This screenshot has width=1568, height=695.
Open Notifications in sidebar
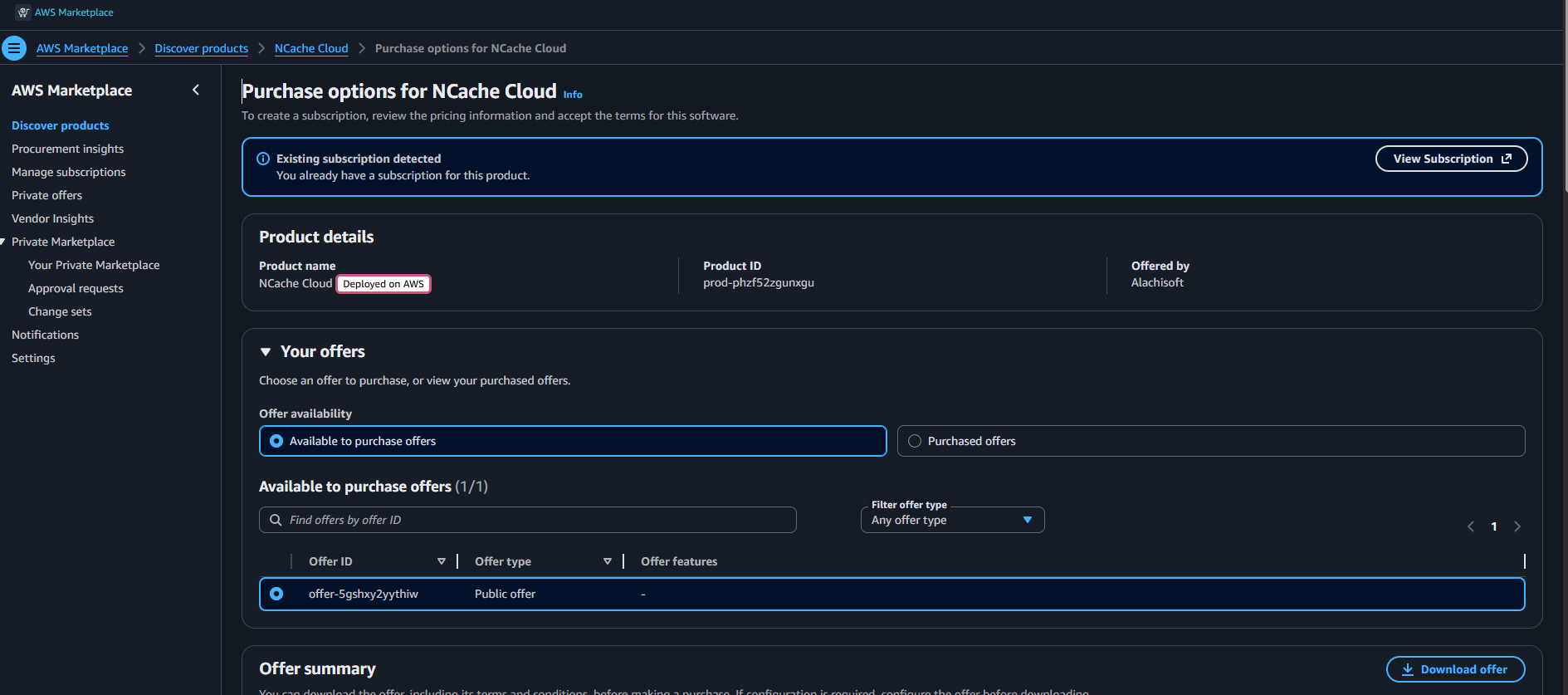(x=45, y=335)
